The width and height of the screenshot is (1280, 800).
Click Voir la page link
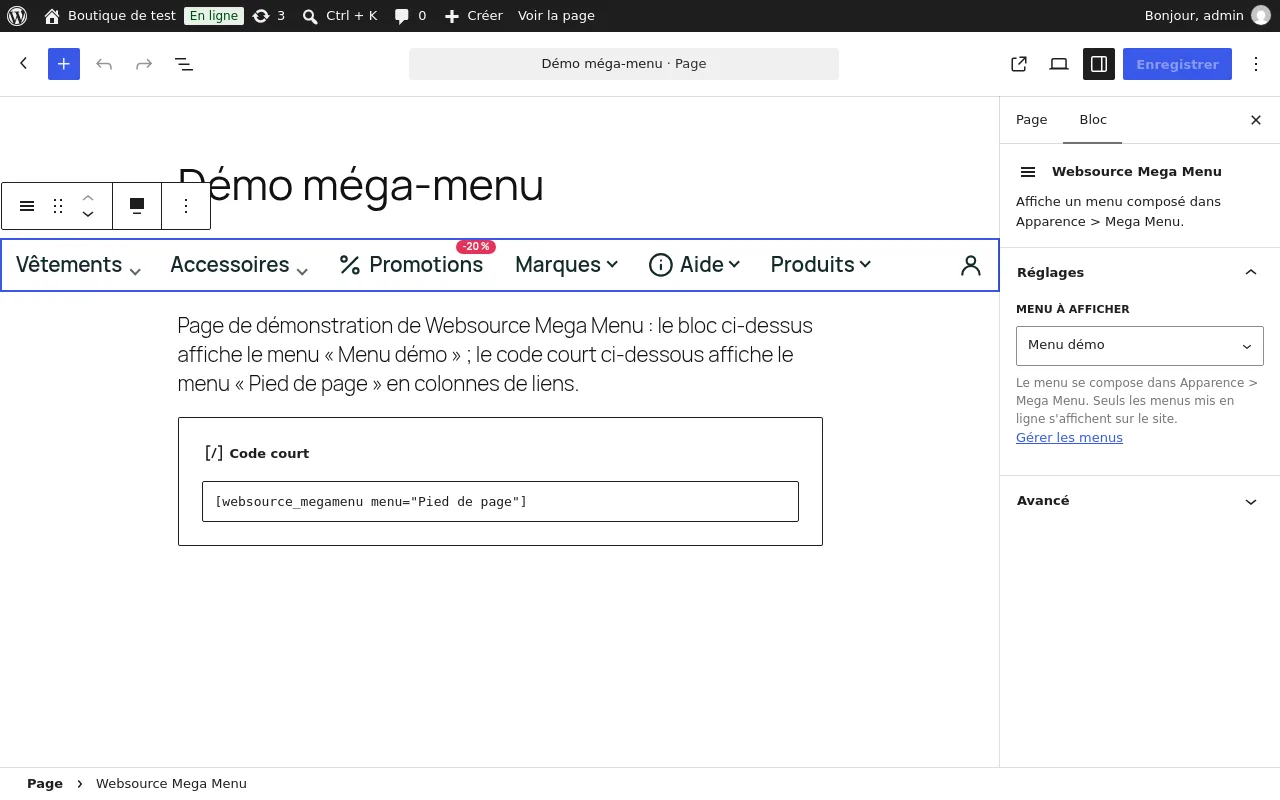tap(556, 16)
